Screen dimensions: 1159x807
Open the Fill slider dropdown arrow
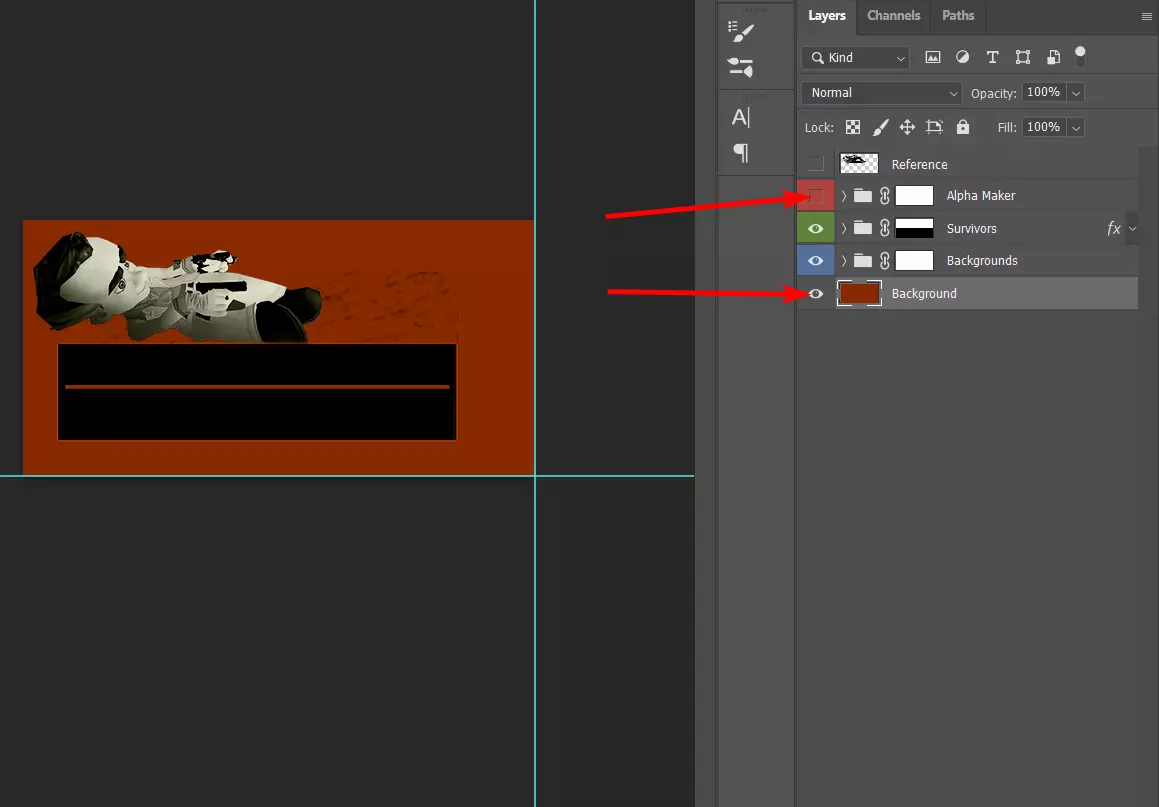coord(1076,127)
